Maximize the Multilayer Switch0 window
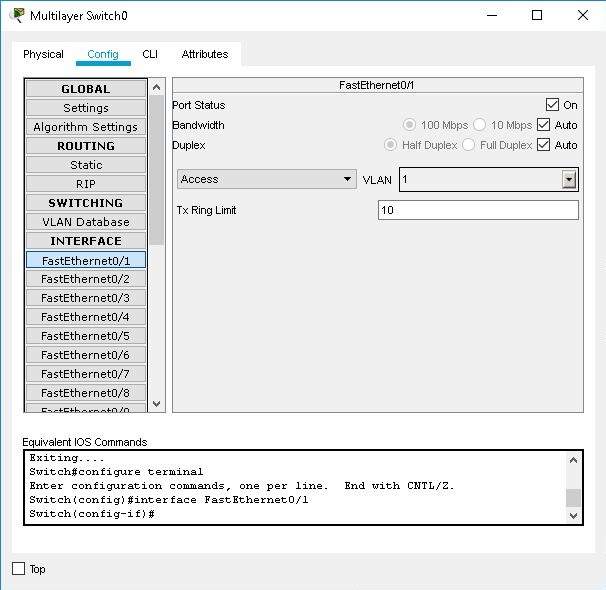This screenshot has height=590, width=606. click(x=537, y=15)
